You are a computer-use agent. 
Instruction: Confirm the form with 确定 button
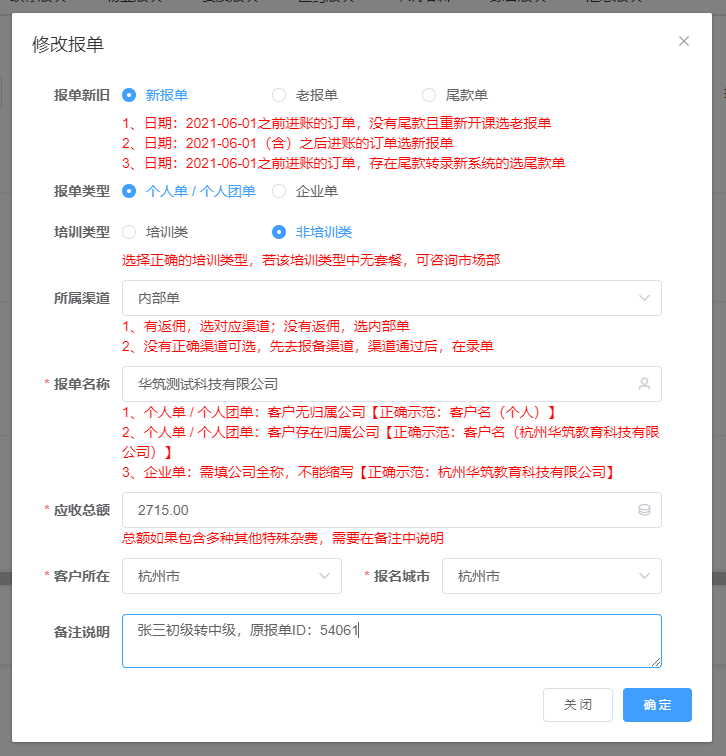tap(657, 705)
